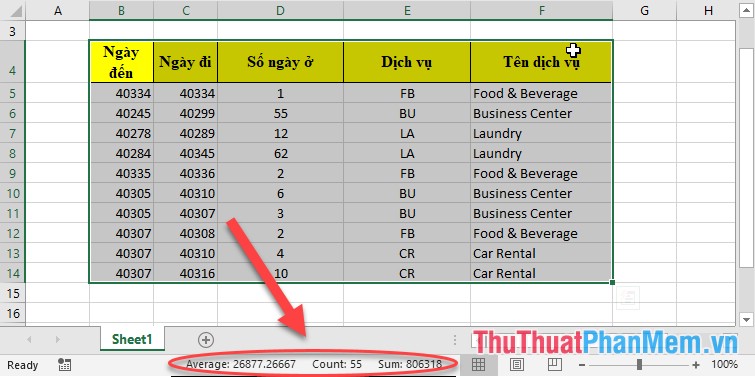Select column C header

pos(185,11)
